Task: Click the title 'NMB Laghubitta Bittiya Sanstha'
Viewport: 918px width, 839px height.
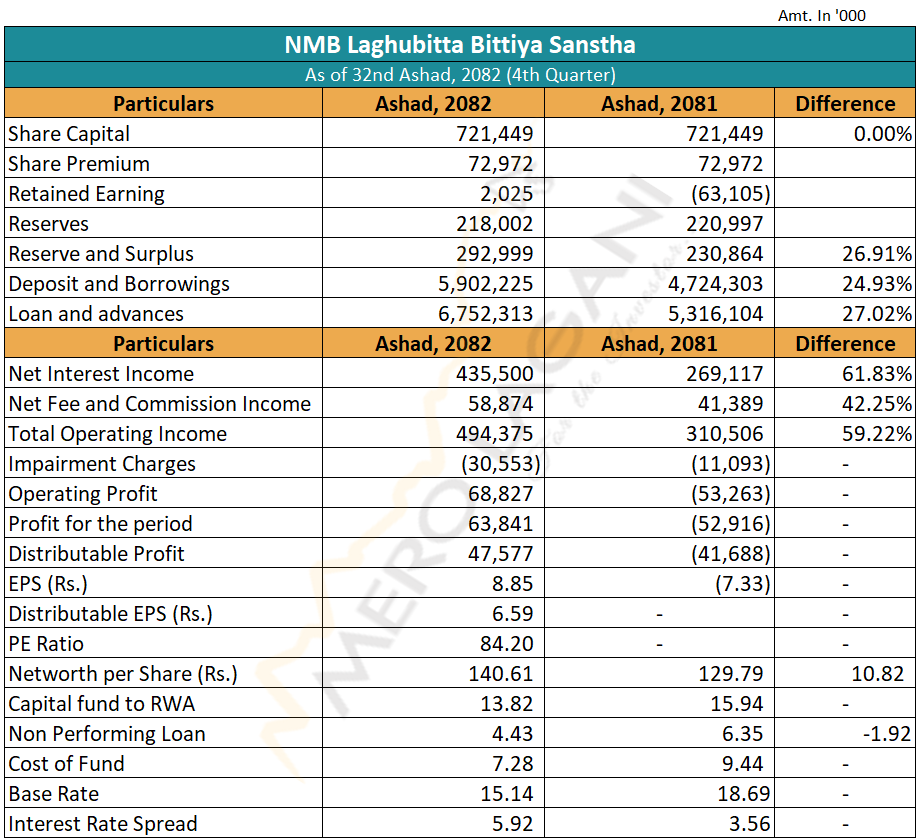Action: [x=460, y=45]
